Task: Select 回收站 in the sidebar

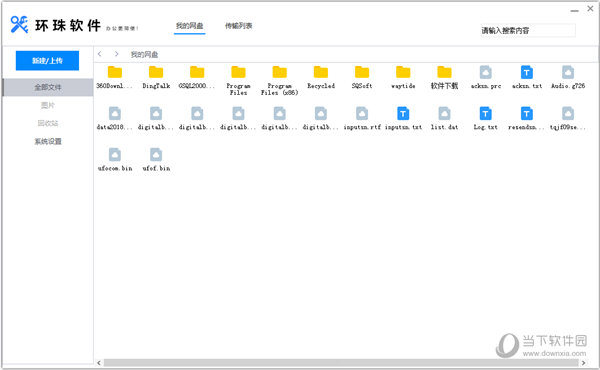Action: pos(48,123)
